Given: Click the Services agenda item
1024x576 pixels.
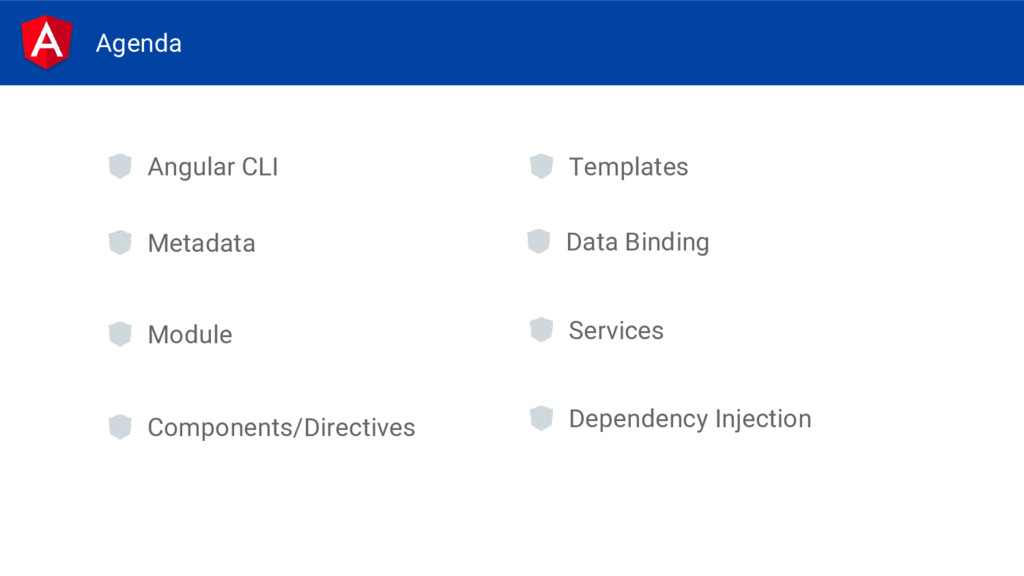Looking at the screenshot, I should (x=616, y=330).
